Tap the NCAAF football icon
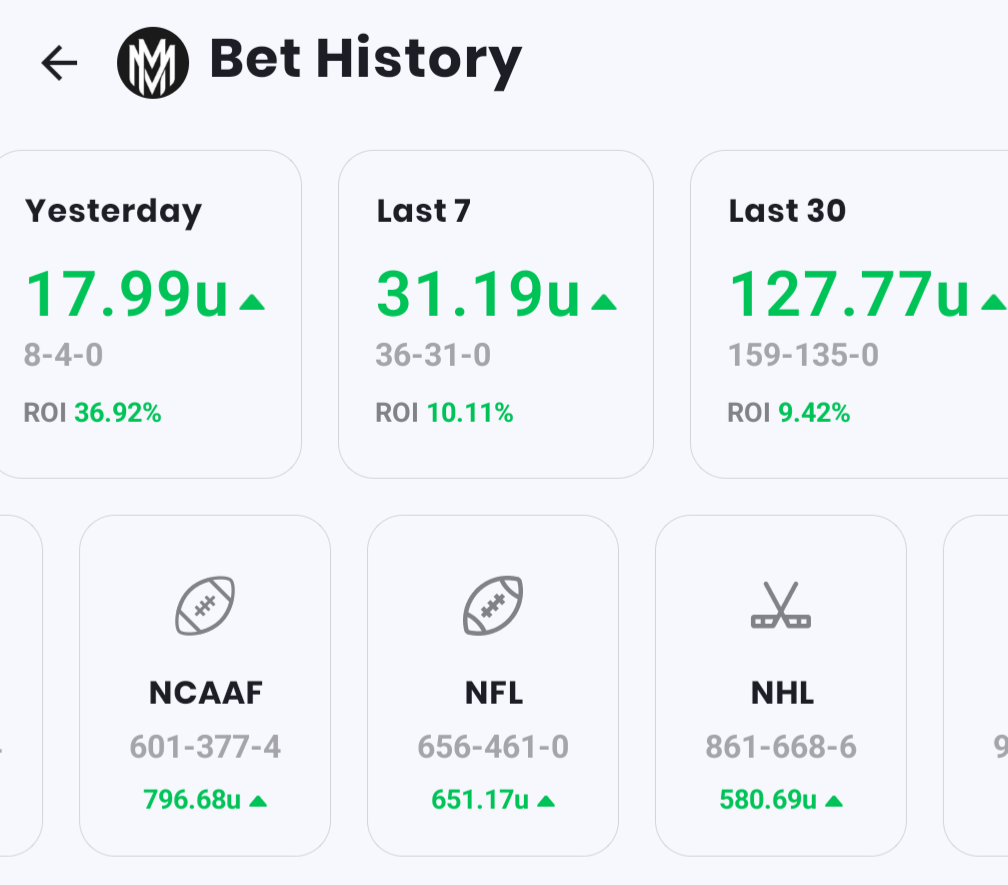Viewport: 1008px width, 885px height. 205,605
